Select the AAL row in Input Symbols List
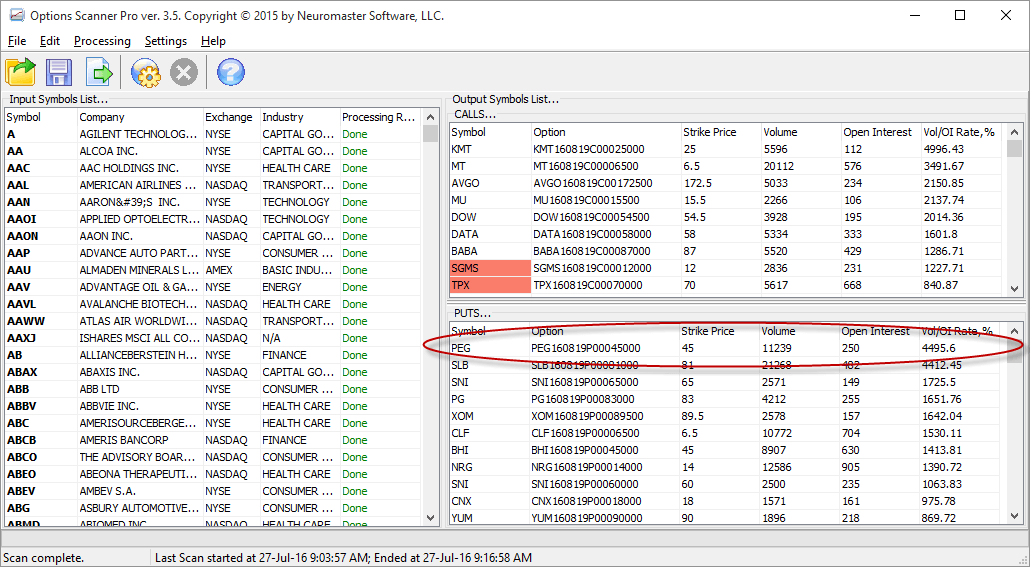This screenshot has width=1030, height=567. [x=213, y=185]
